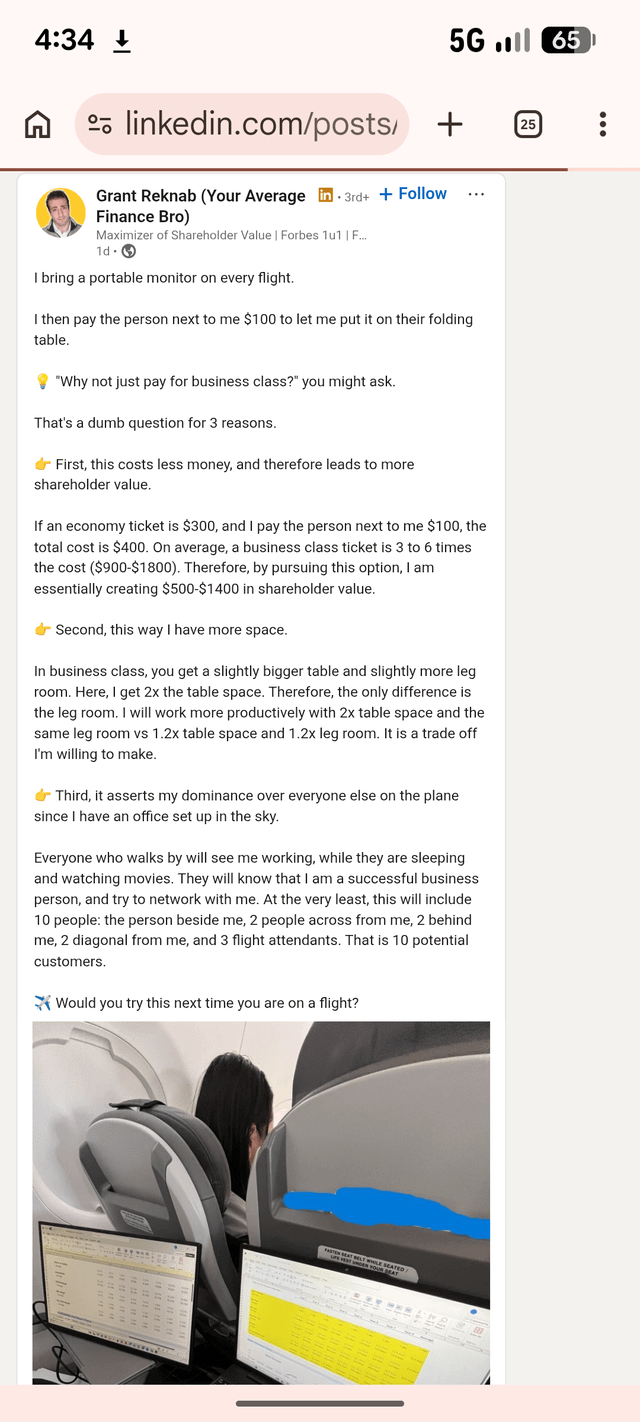Screen dimensions: 640x1422
Task: Tap the browser home icon
Action: (37, 124)
